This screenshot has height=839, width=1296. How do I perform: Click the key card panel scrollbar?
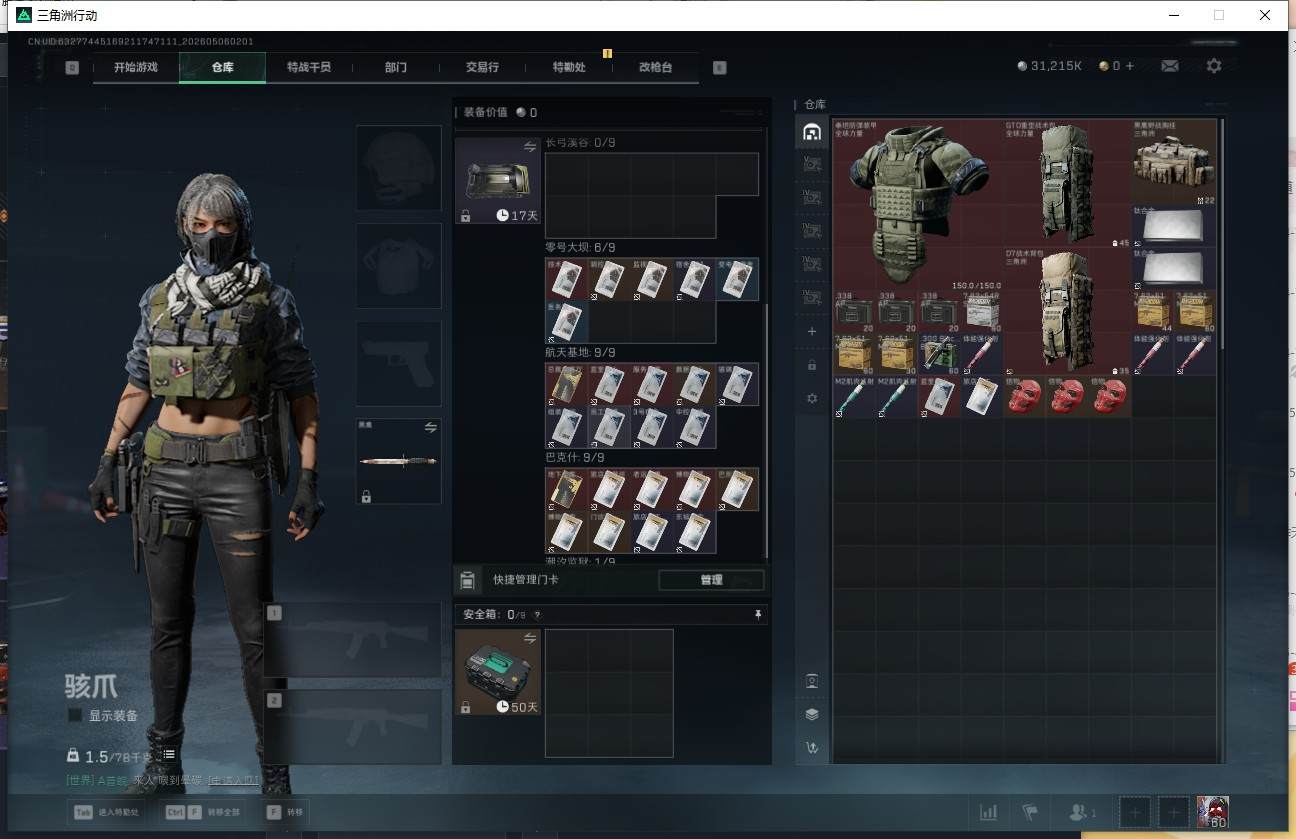pos(767,430)
